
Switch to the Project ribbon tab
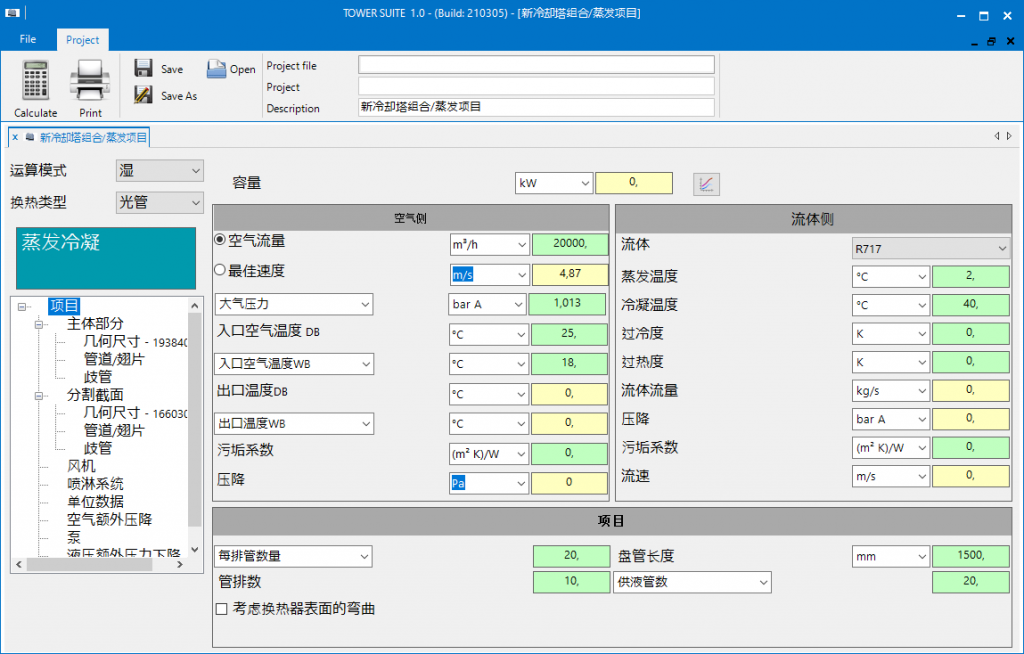[82, 40]
